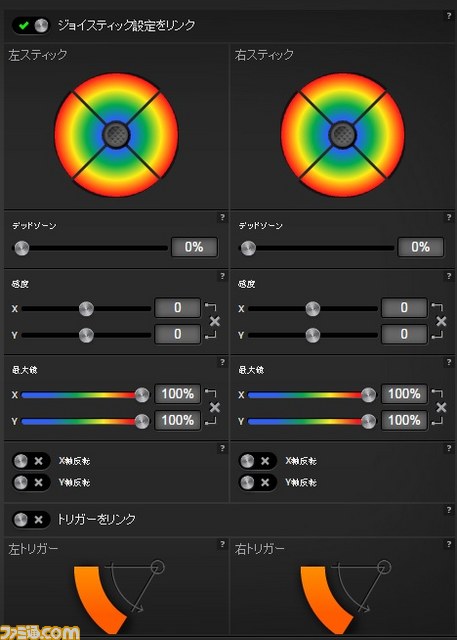Click right stick deadzone slider handle

(x=248, y=248)
